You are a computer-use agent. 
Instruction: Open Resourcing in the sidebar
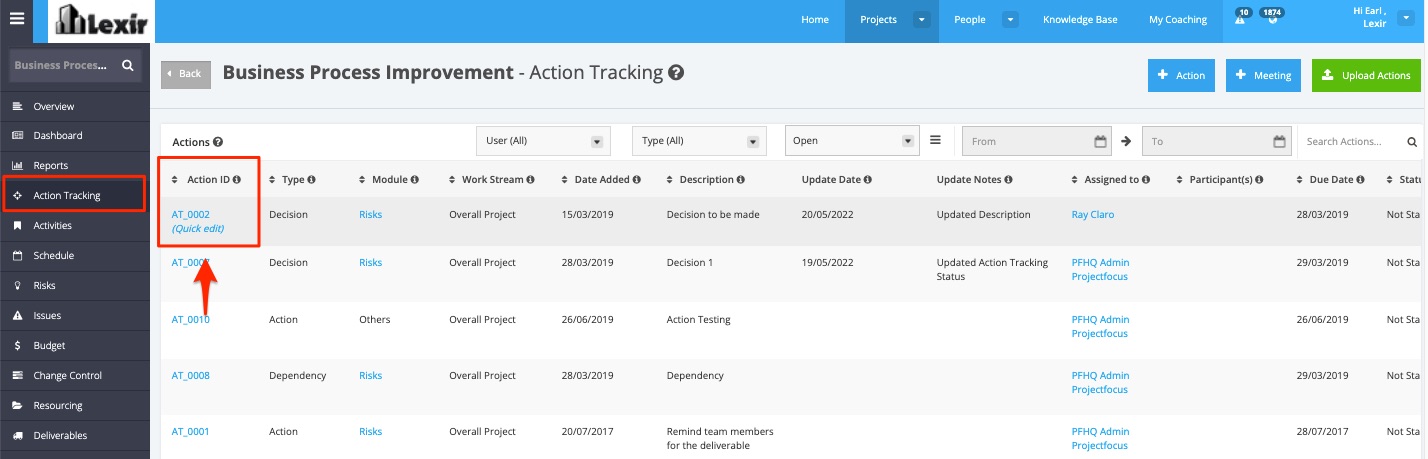click(75, 405)
